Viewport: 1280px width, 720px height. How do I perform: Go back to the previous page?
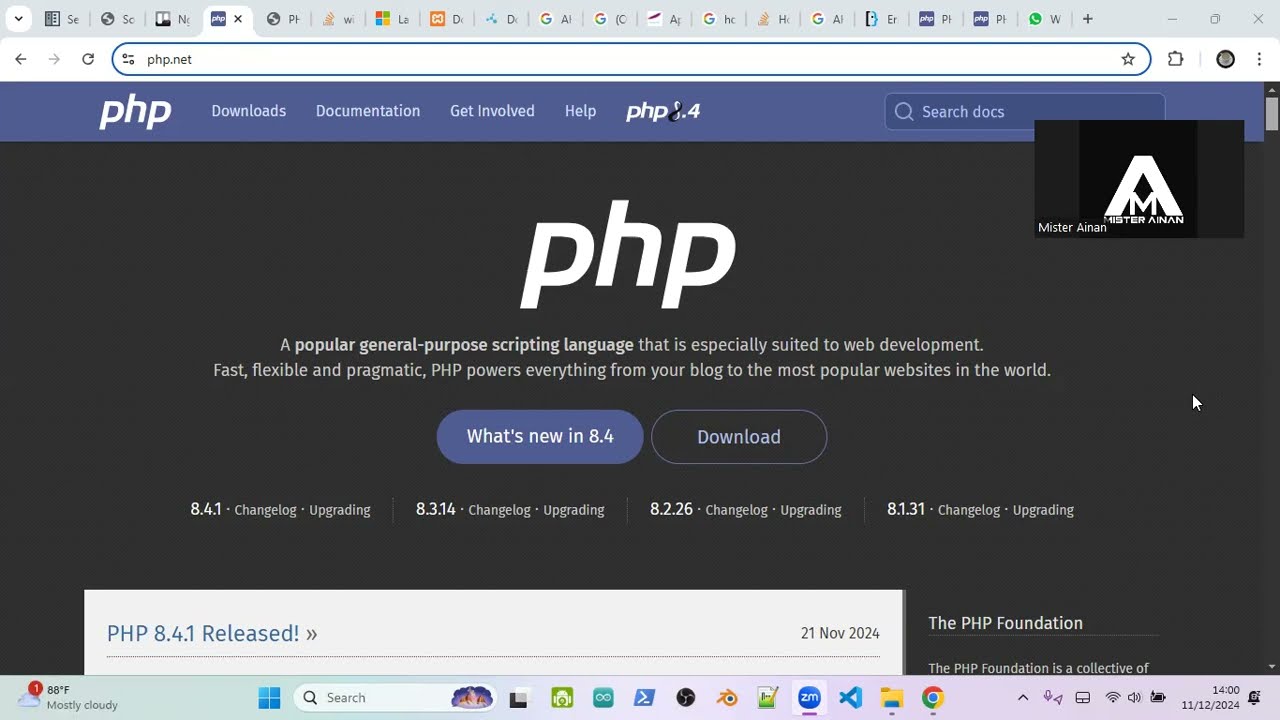pyautogui.click(x=21, y=59)
